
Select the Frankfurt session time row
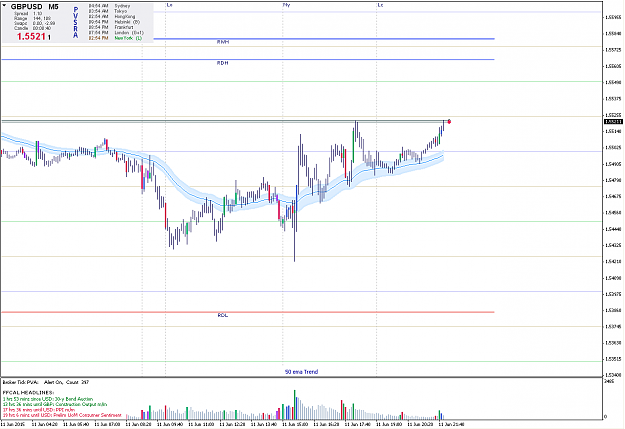coord(111,27)
